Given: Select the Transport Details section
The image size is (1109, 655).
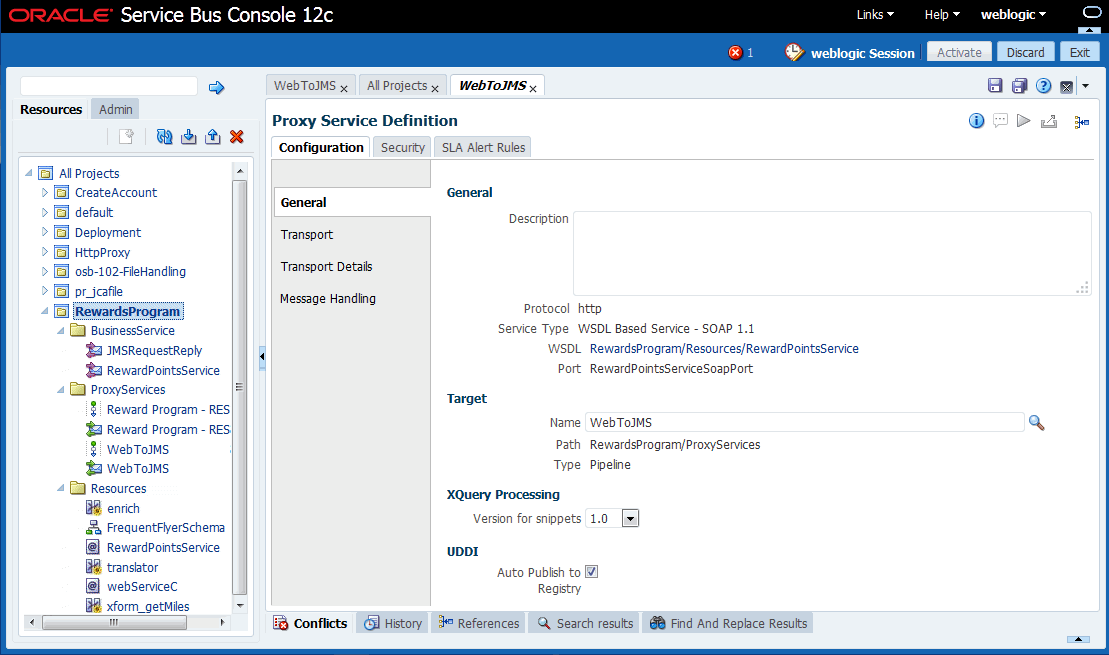Looking at the screenshot, I should point(326,267).
